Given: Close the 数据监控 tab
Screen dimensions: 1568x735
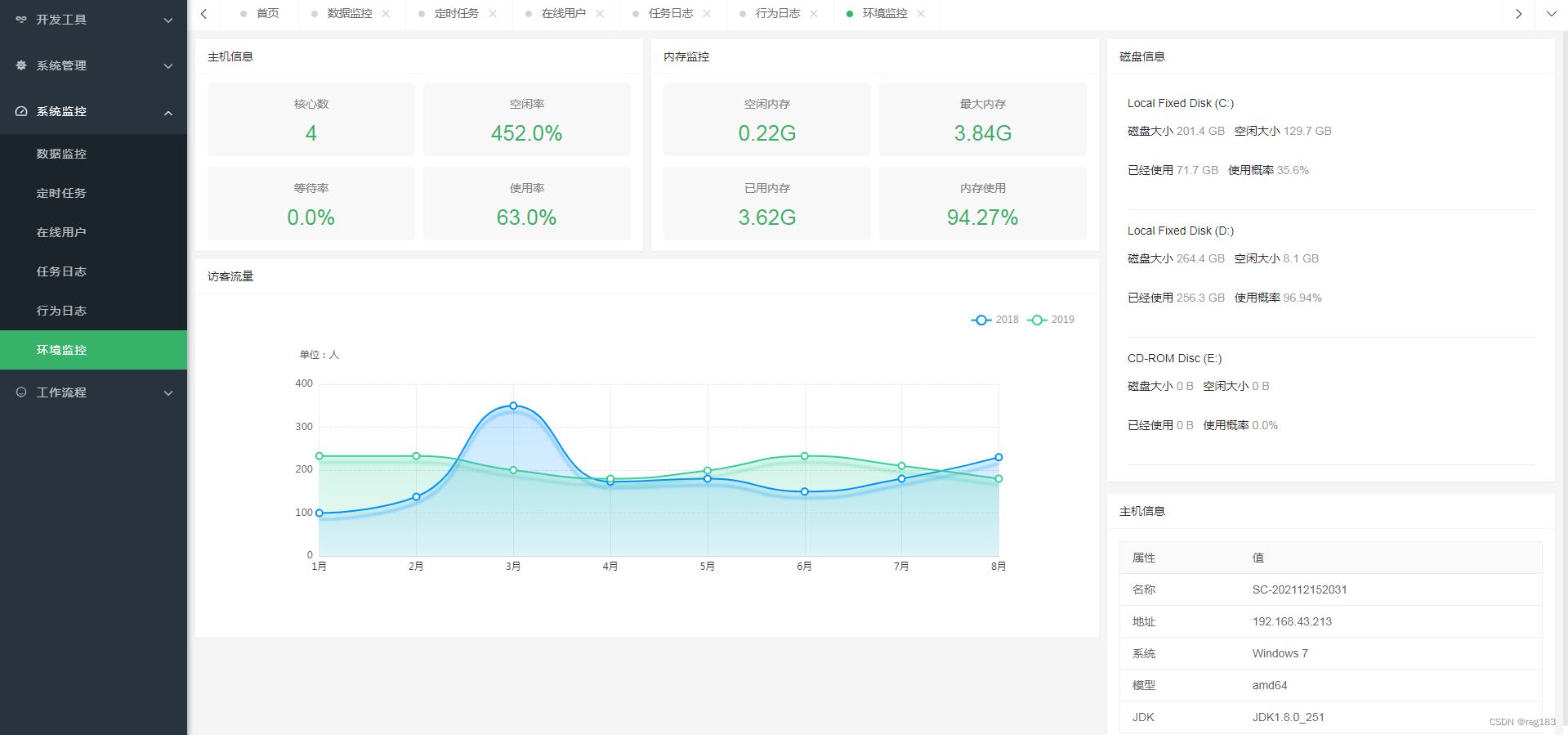Looking at the screenshot, I should click(386, 14).
